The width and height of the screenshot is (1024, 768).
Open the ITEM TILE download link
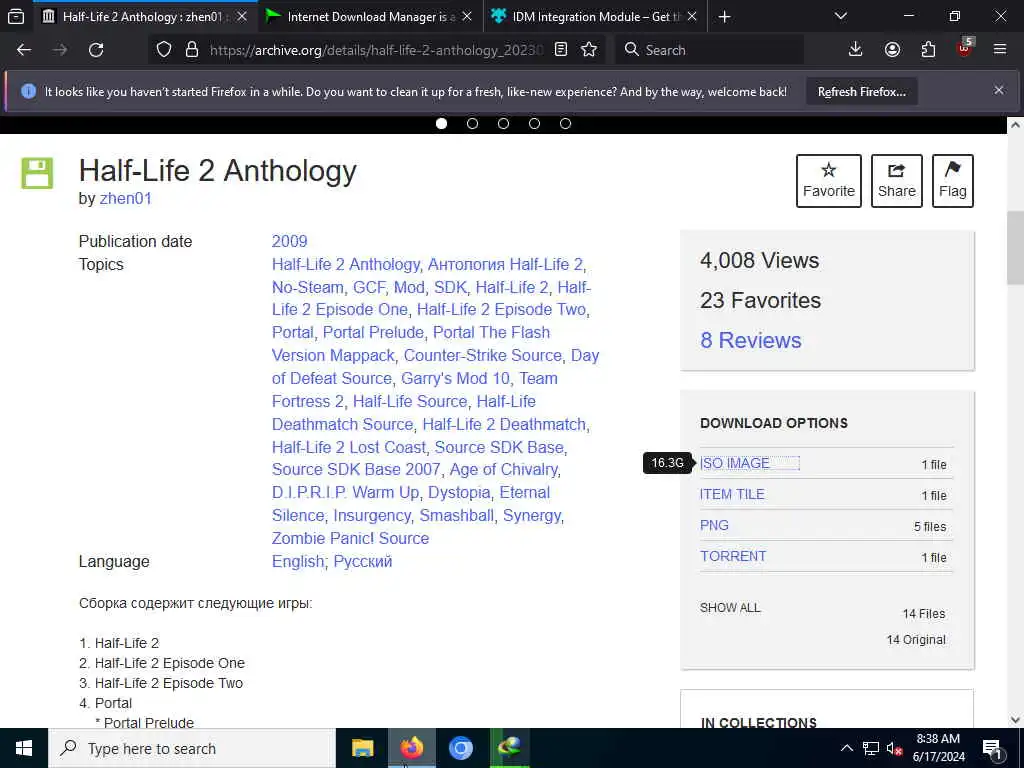pyautogui.click(x=732, y=494)
